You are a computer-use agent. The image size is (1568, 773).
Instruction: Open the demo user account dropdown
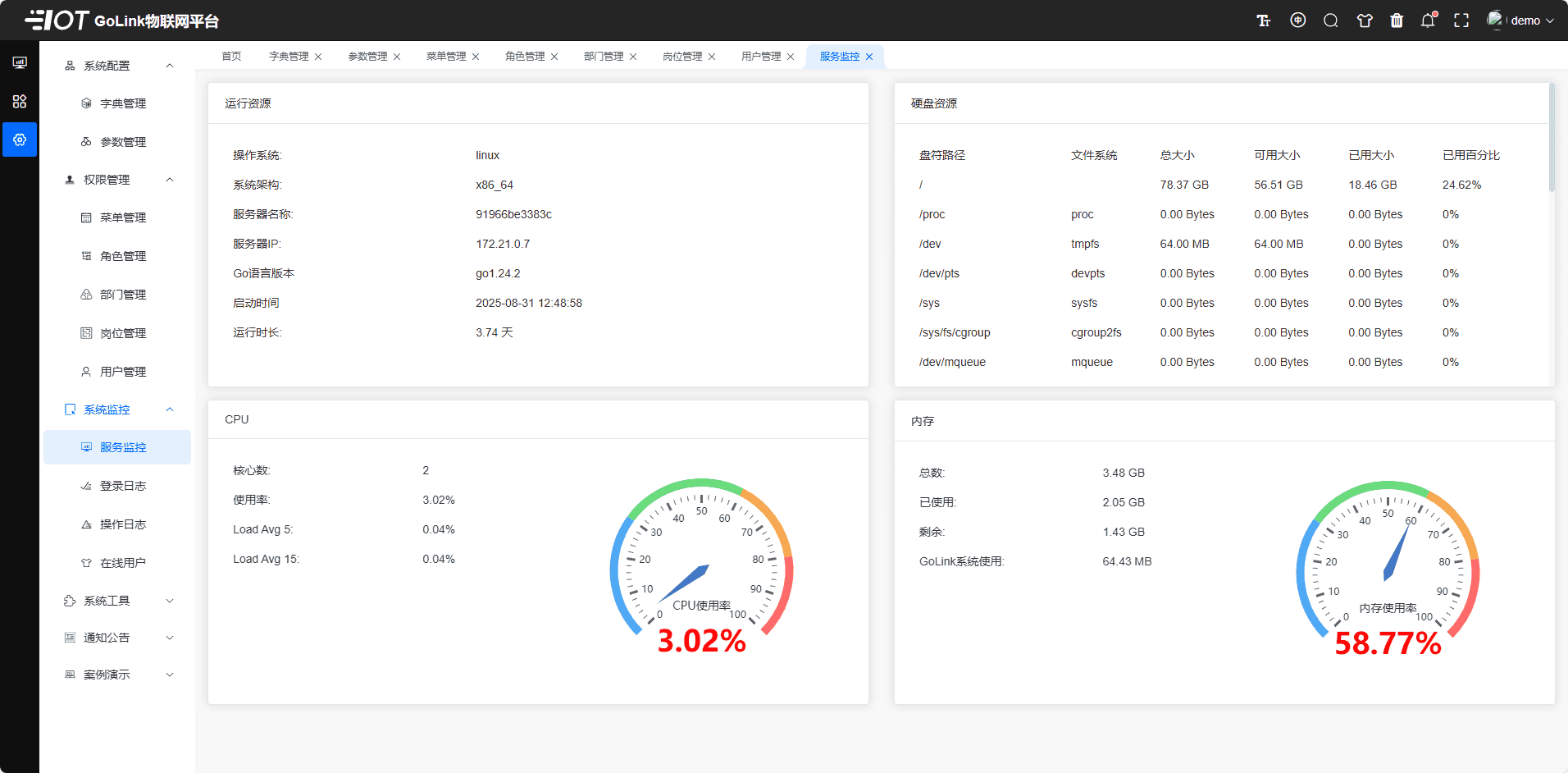coord(1525,21)
